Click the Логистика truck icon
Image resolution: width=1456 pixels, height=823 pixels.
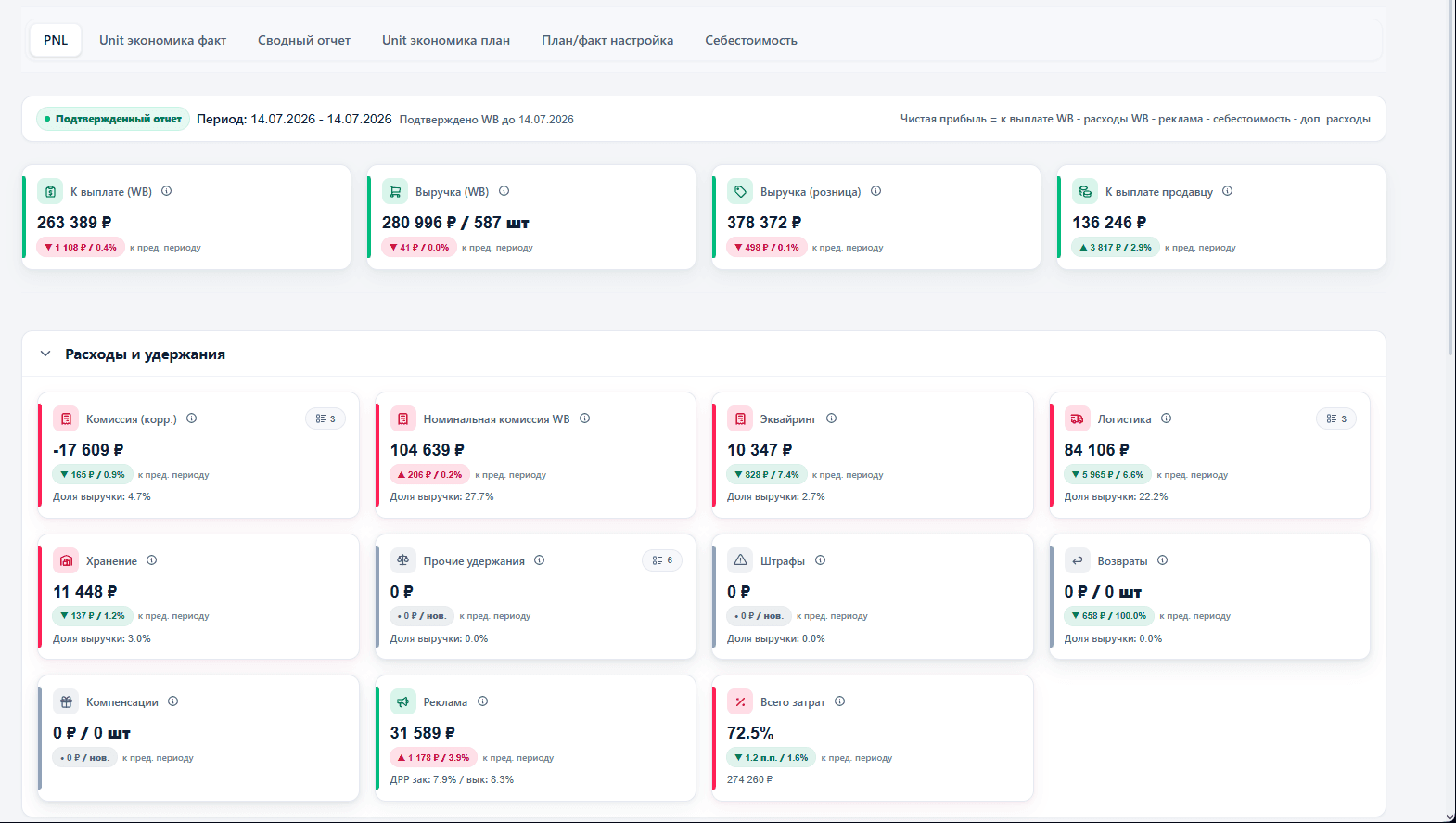click(x=1077, y=418)
